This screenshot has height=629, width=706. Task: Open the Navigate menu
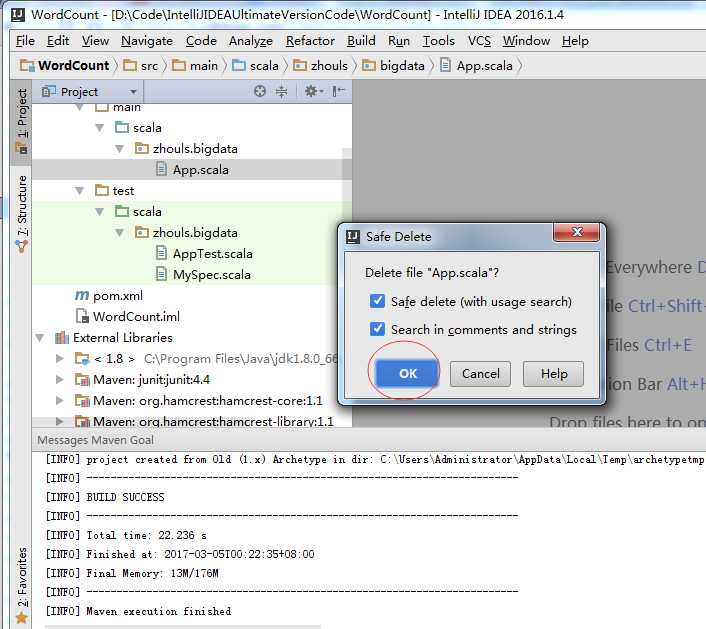click(147, 41)
